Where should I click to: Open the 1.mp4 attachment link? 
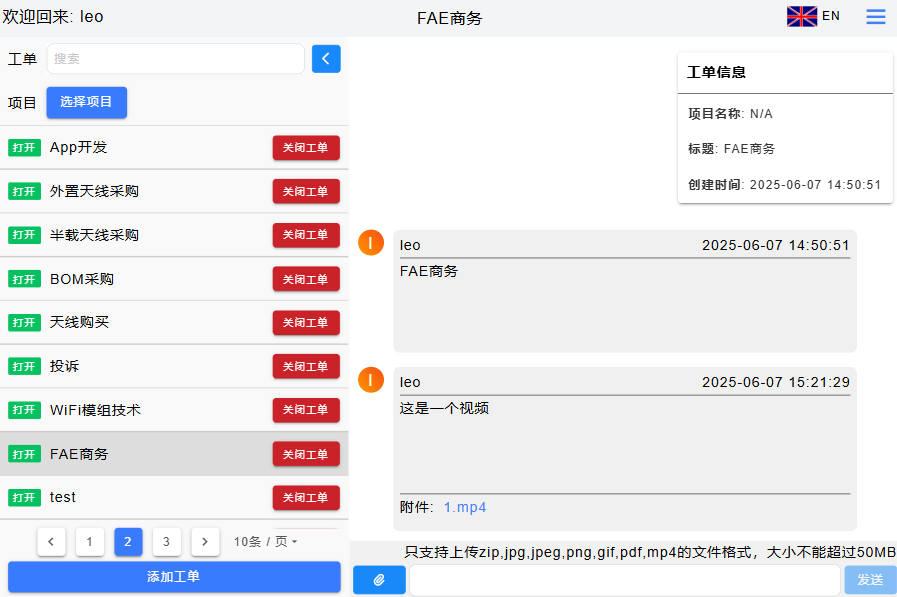[465, 507]
